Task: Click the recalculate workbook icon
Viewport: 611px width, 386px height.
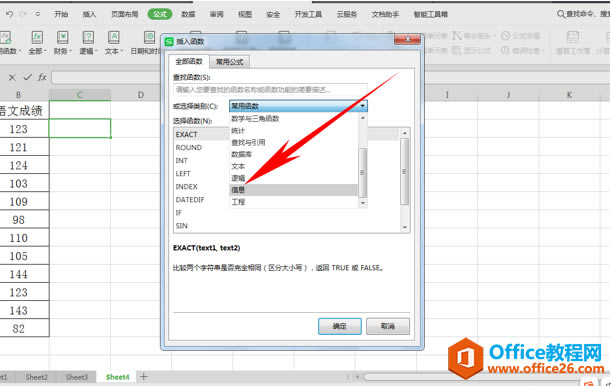Action: tap(573, 37)
